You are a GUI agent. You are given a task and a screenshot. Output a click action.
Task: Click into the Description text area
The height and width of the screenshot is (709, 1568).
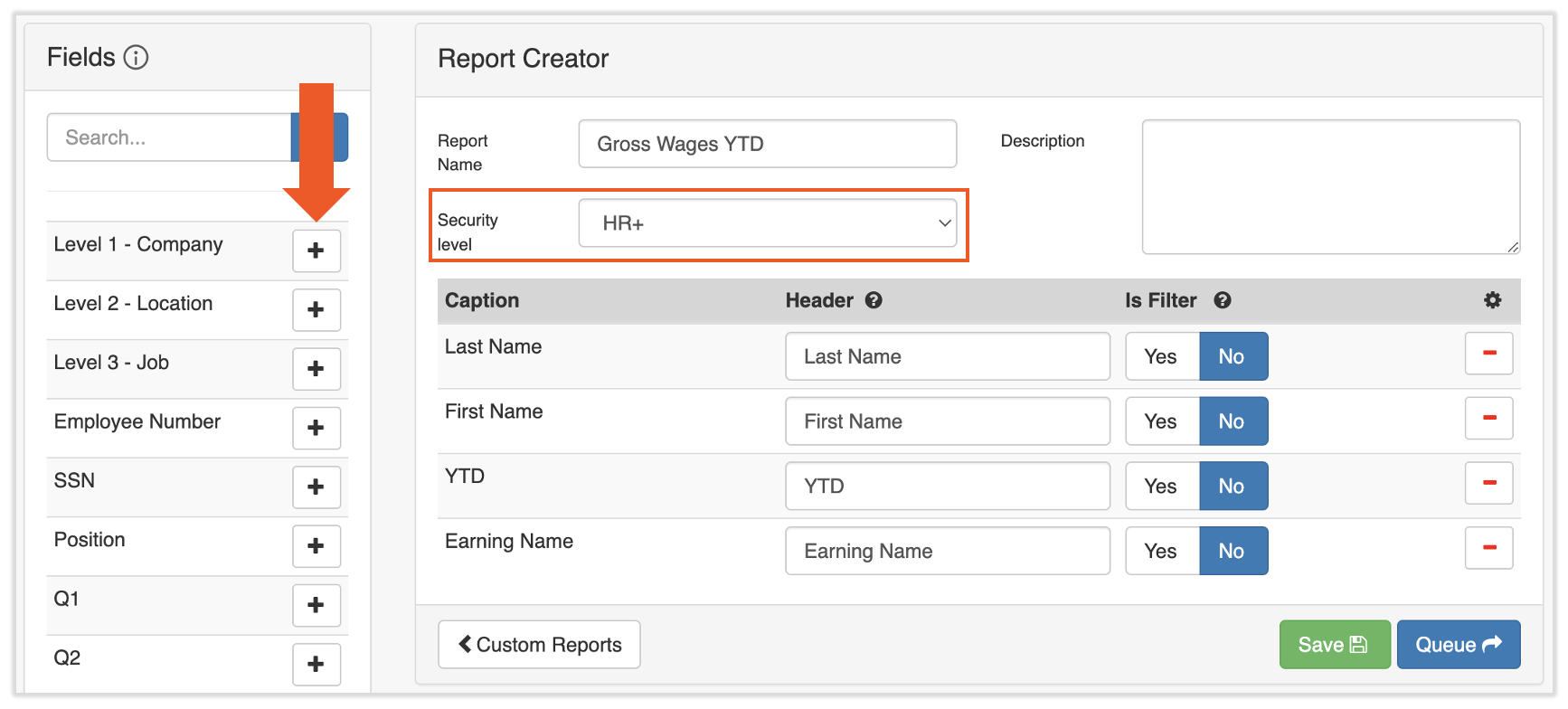pos(1330,187)
